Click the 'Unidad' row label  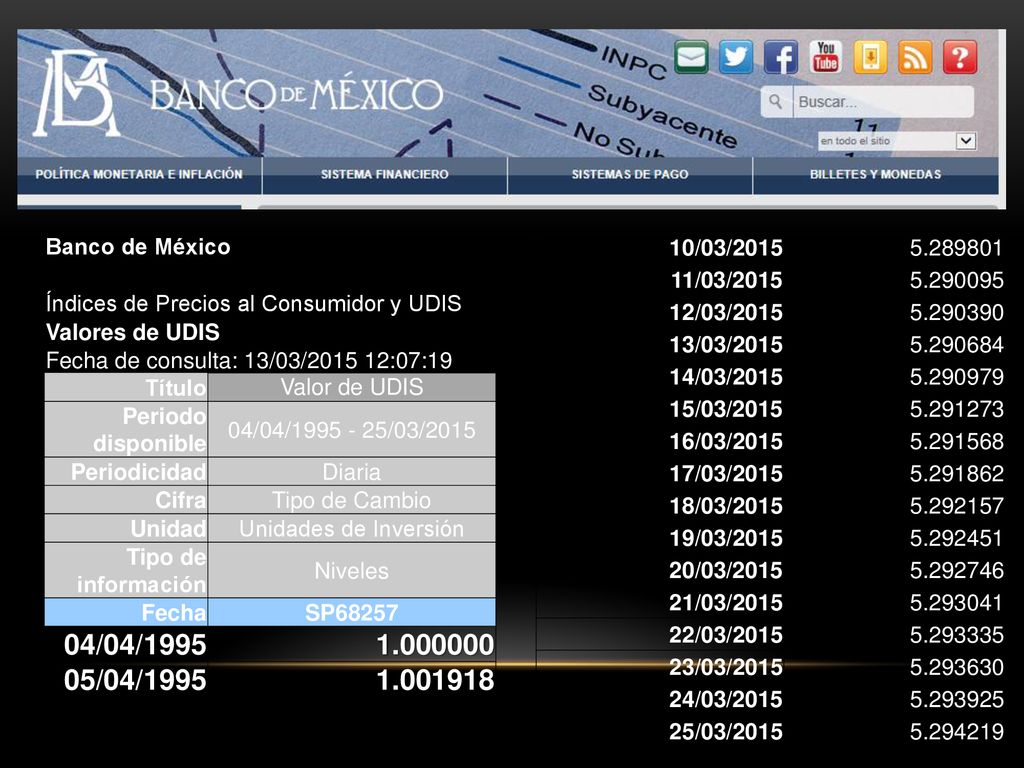coord(127,528)
